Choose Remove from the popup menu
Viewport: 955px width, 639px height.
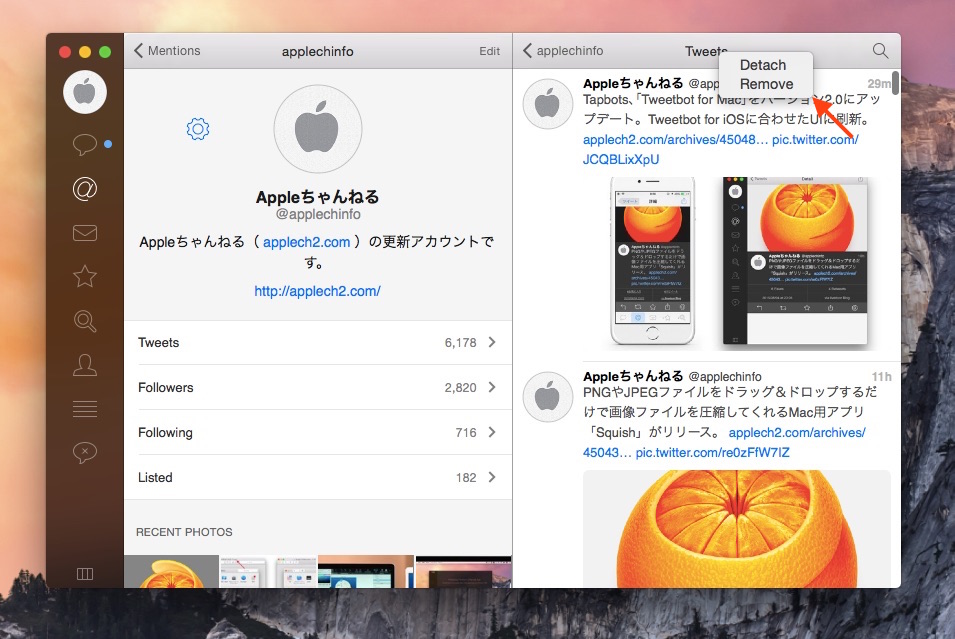coord(766,84)
